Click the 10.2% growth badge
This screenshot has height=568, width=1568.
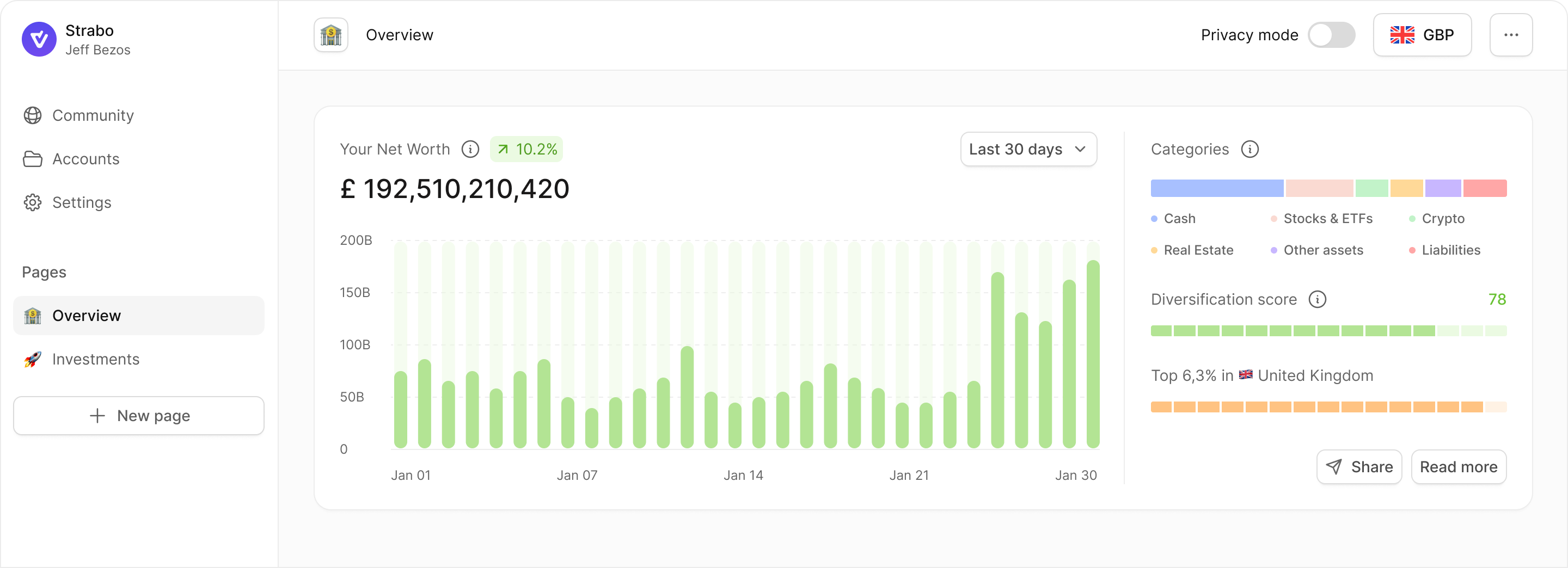tap(526, 149)
